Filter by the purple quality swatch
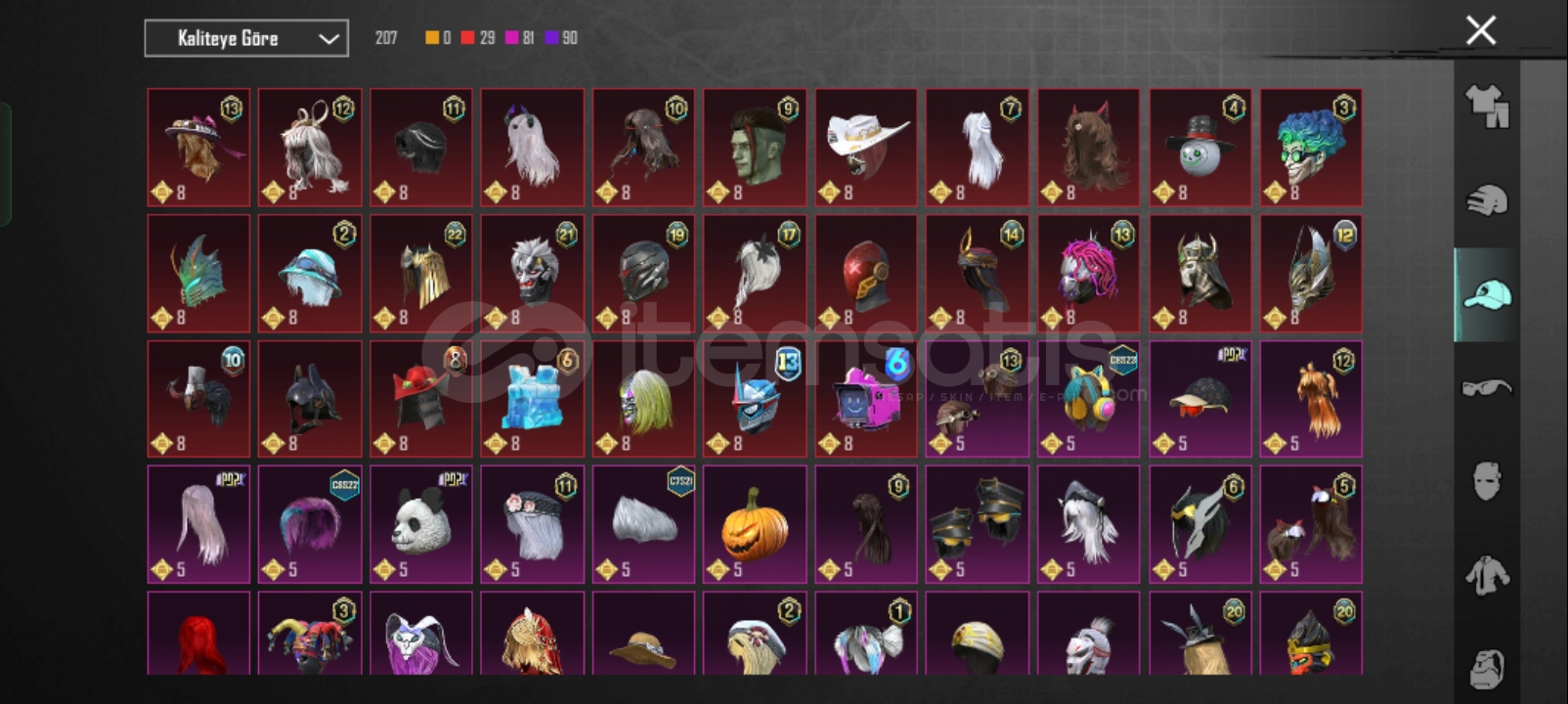 [x=551, y=37]
